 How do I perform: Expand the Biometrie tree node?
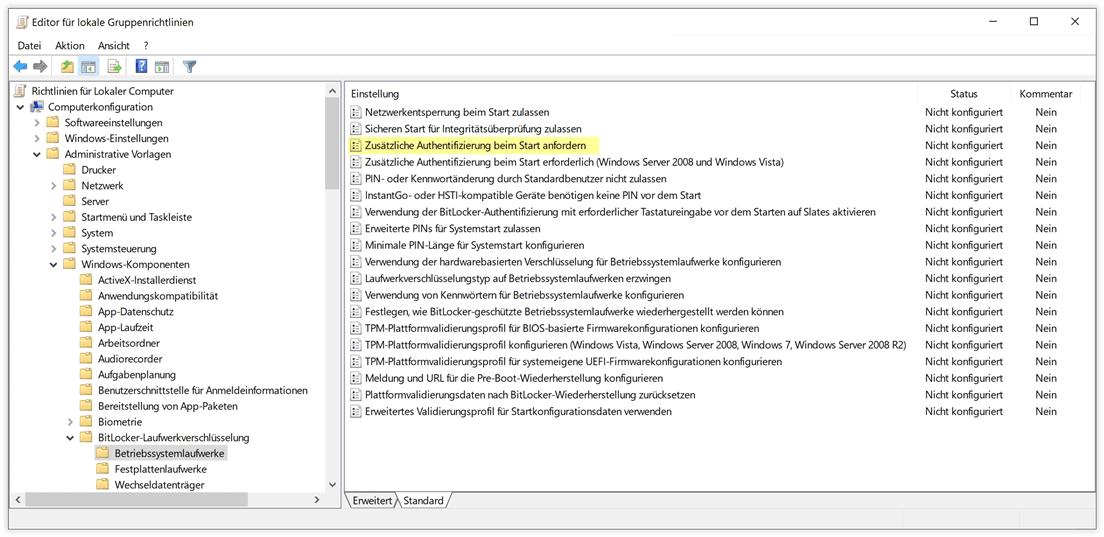click(70, 422)
